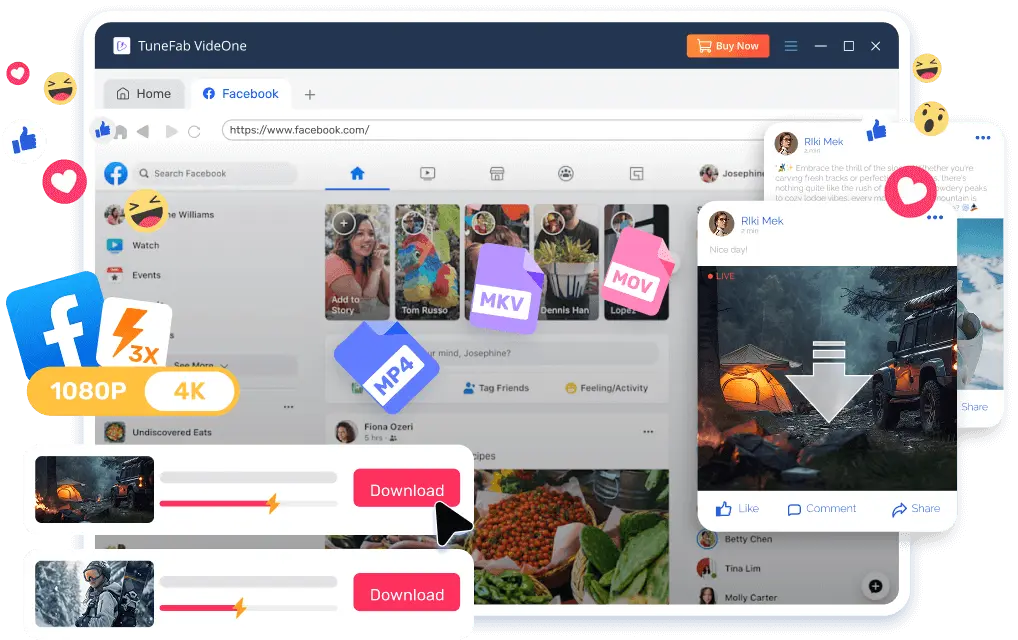
Task: Click the Facebook logo icon
Action: click(x=116, y=173)
